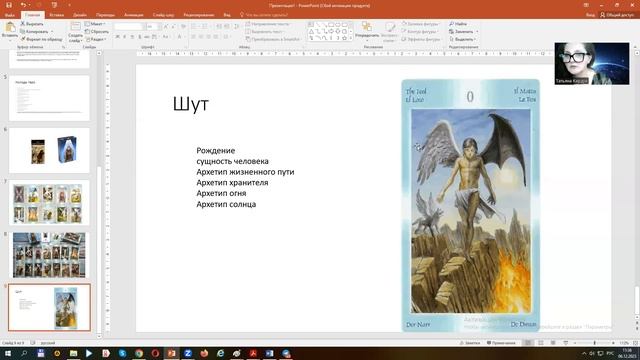Click the Вход sign-in link
The image size is (640, 360).
coord(590,15)
